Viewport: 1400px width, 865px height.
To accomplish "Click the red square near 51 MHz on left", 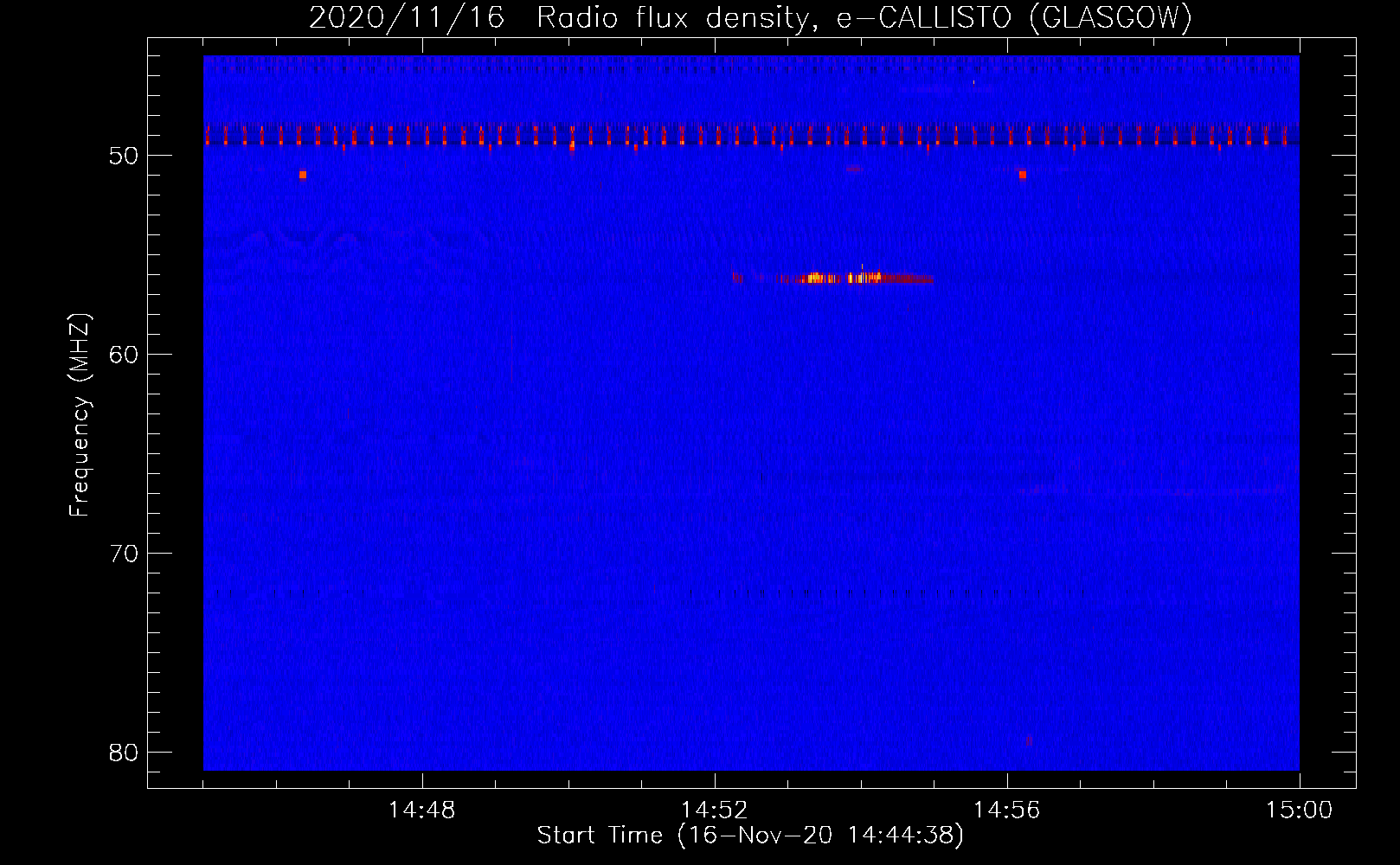I will click(302, 175).
